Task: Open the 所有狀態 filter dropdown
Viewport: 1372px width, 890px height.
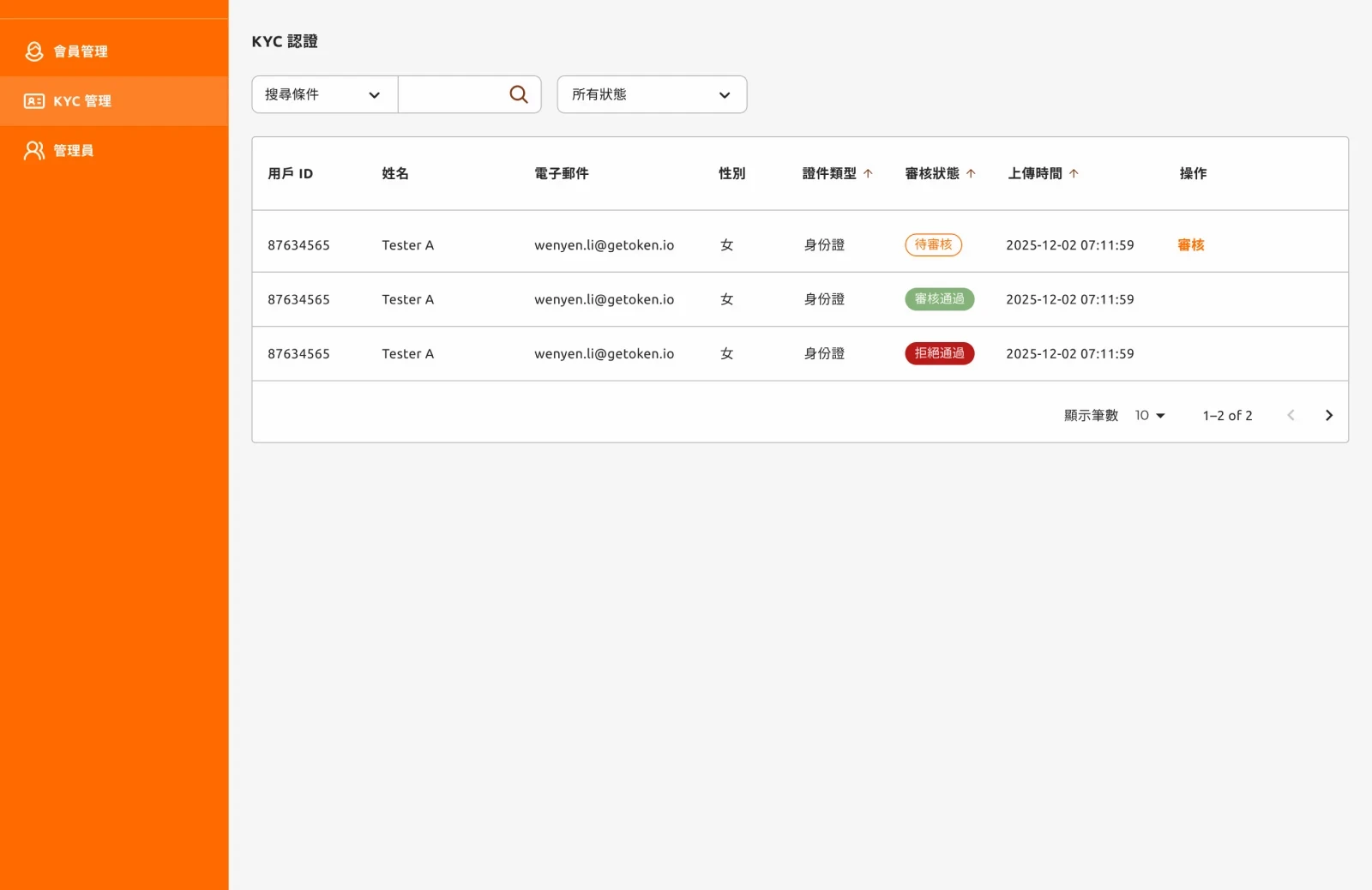Action: pyautogui.click(x=651, y=94)
